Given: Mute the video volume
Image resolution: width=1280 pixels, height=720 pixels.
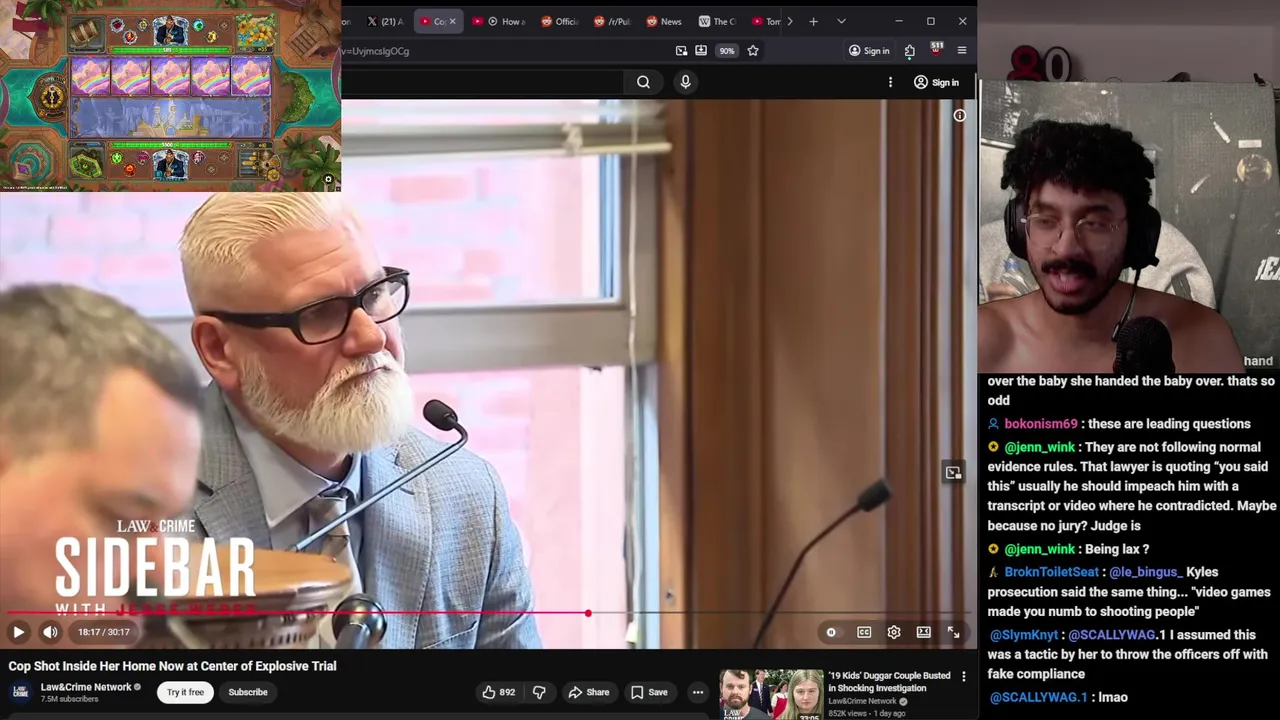Looking at the screenshot, I should coord(50,632).
